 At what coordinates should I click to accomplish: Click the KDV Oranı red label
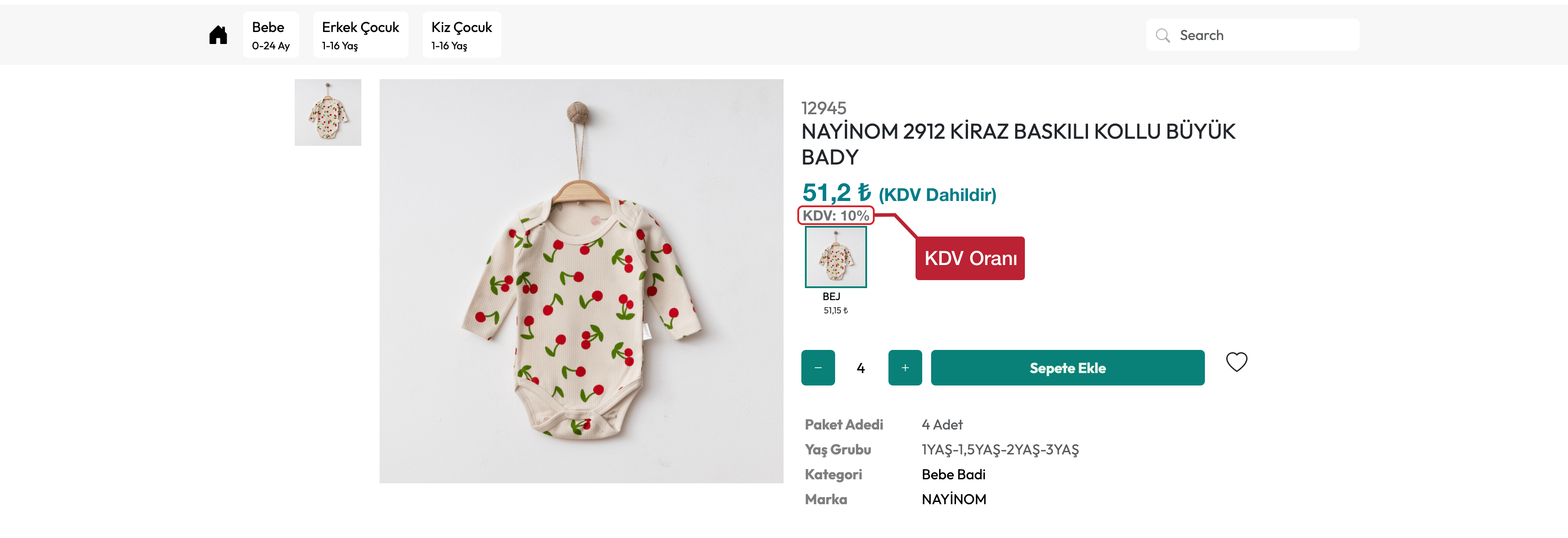point(970,258)
